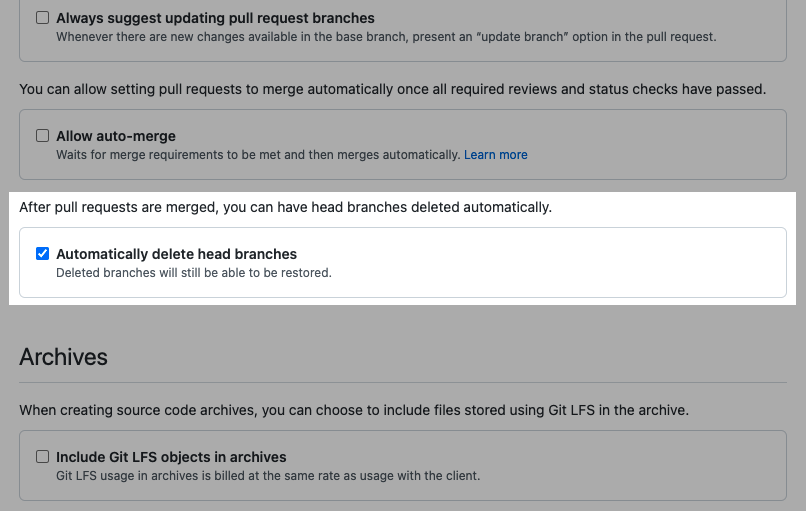Click the Archives section heading

63,357
